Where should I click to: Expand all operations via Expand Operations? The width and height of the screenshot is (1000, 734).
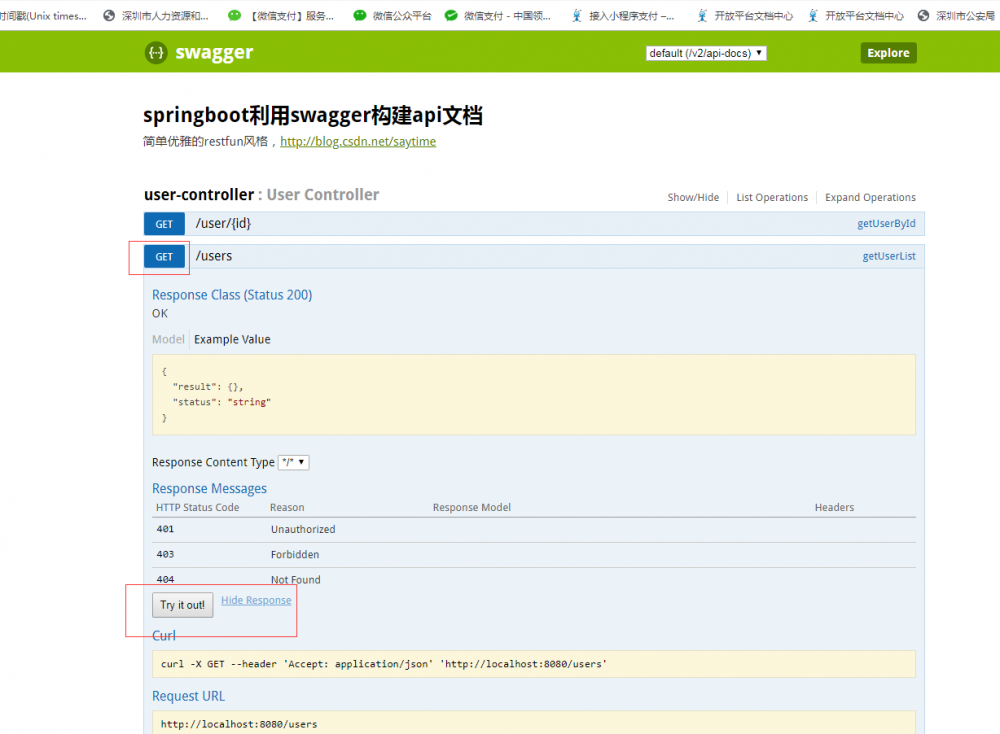870,197
